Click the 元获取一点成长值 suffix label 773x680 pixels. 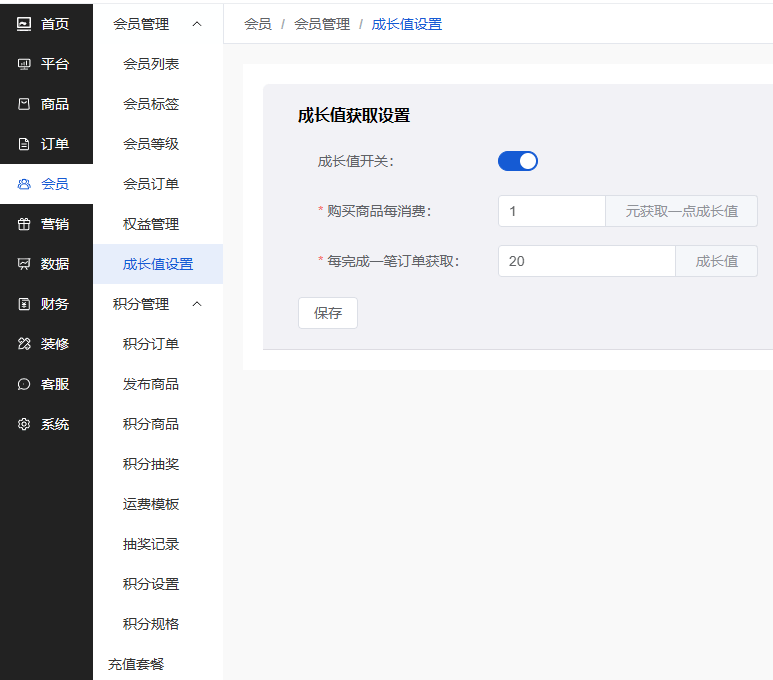tap(681, 211)
